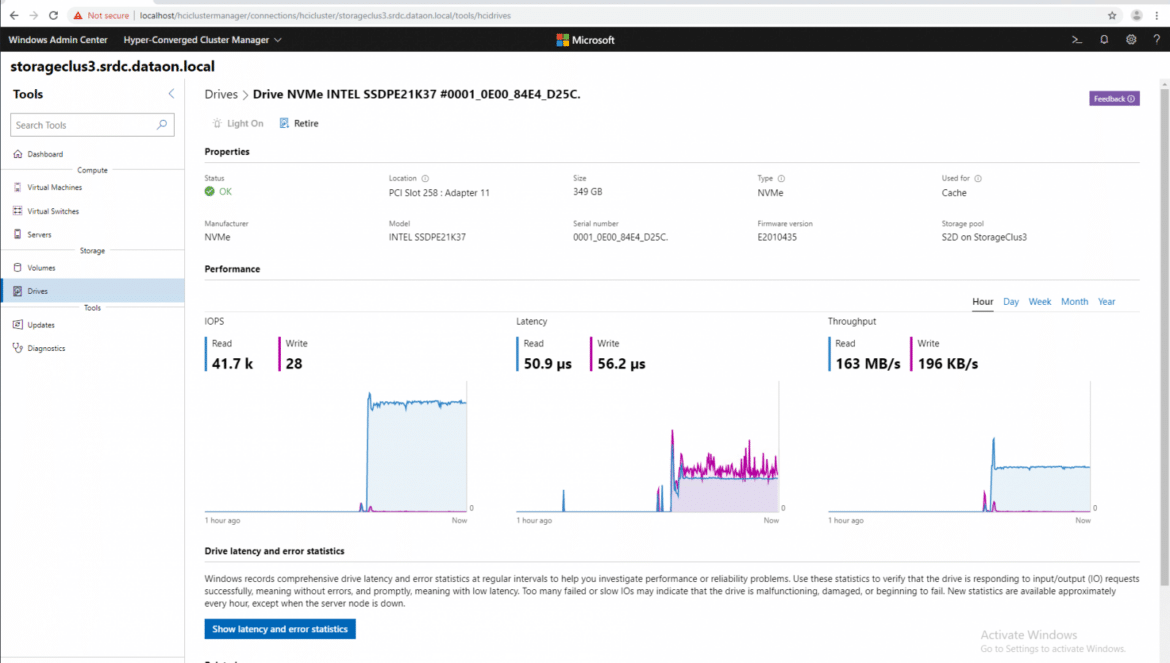Open Updates from the Tools list

tap(93, 324)
